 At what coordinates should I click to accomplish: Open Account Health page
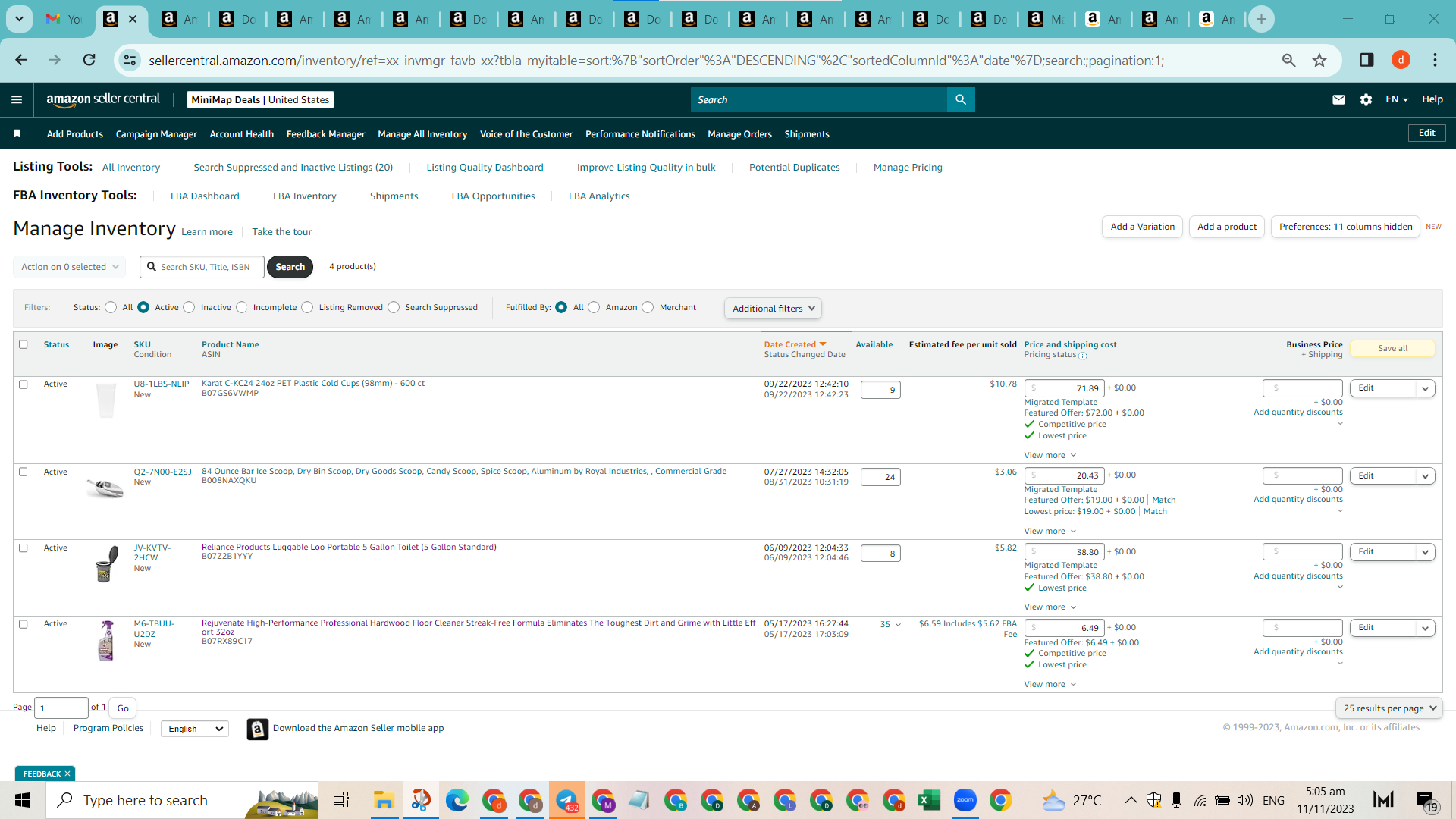pos(242,134)
